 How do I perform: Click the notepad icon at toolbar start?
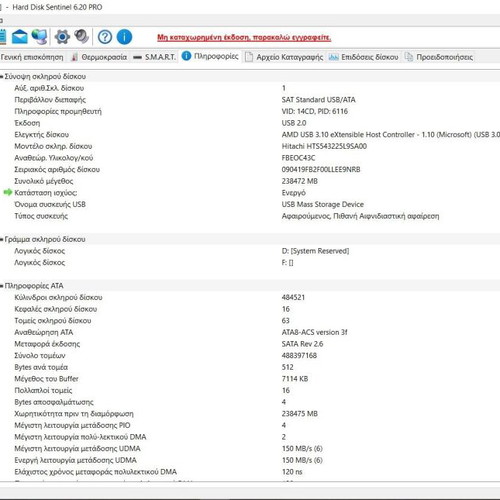[3, 37]
